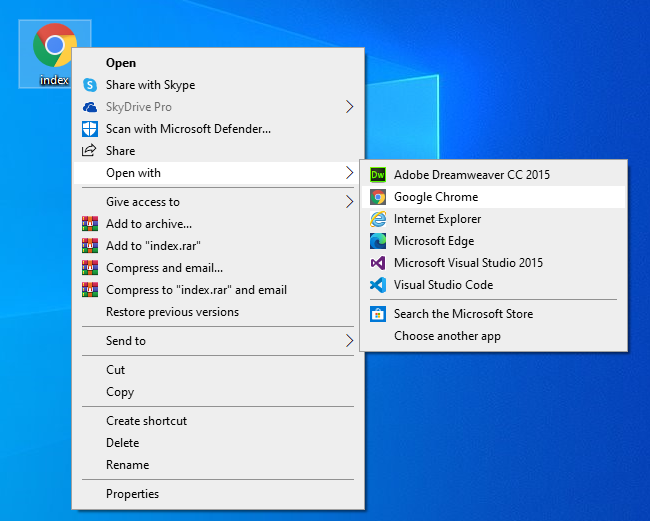Select Search the Microsoft Store

(493, 314)
